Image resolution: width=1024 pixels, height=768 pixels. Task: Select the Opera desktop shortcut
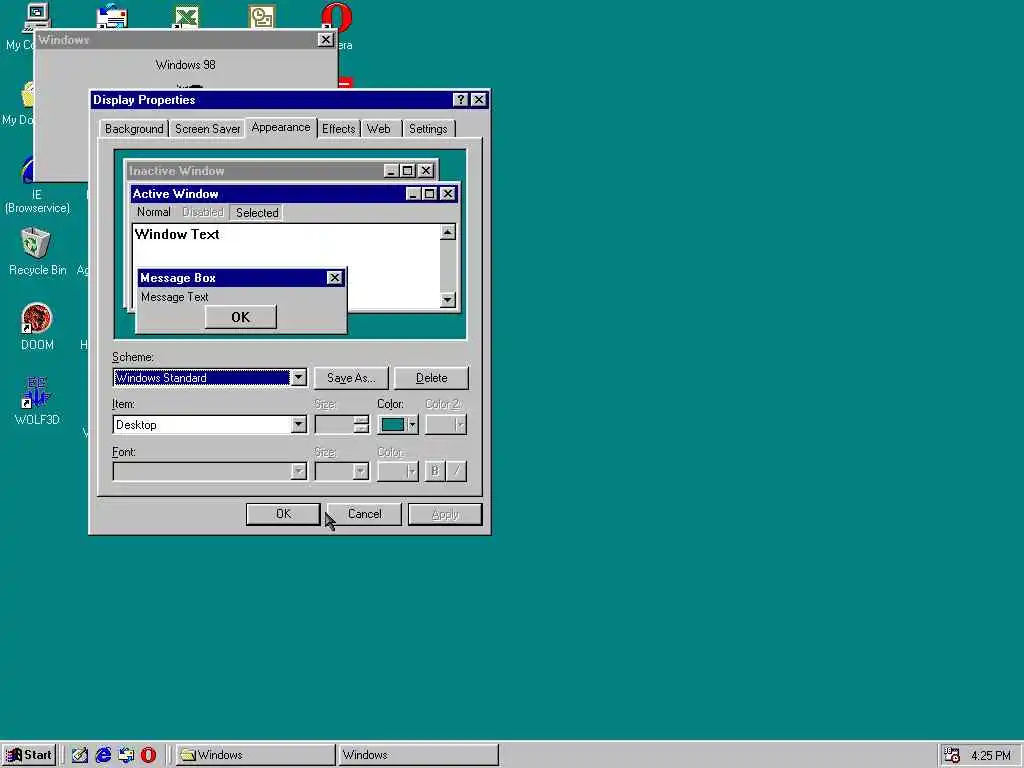click(336, 16)
